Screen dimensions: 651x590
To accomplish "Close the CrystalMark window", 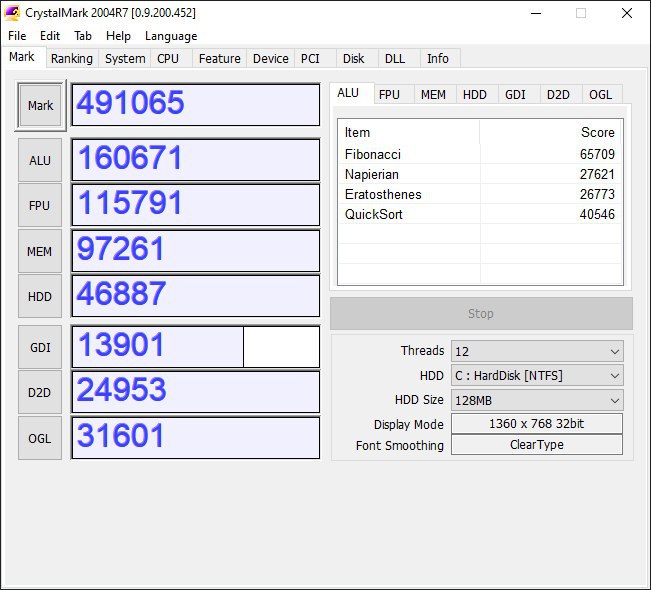I will coord(627,13).
